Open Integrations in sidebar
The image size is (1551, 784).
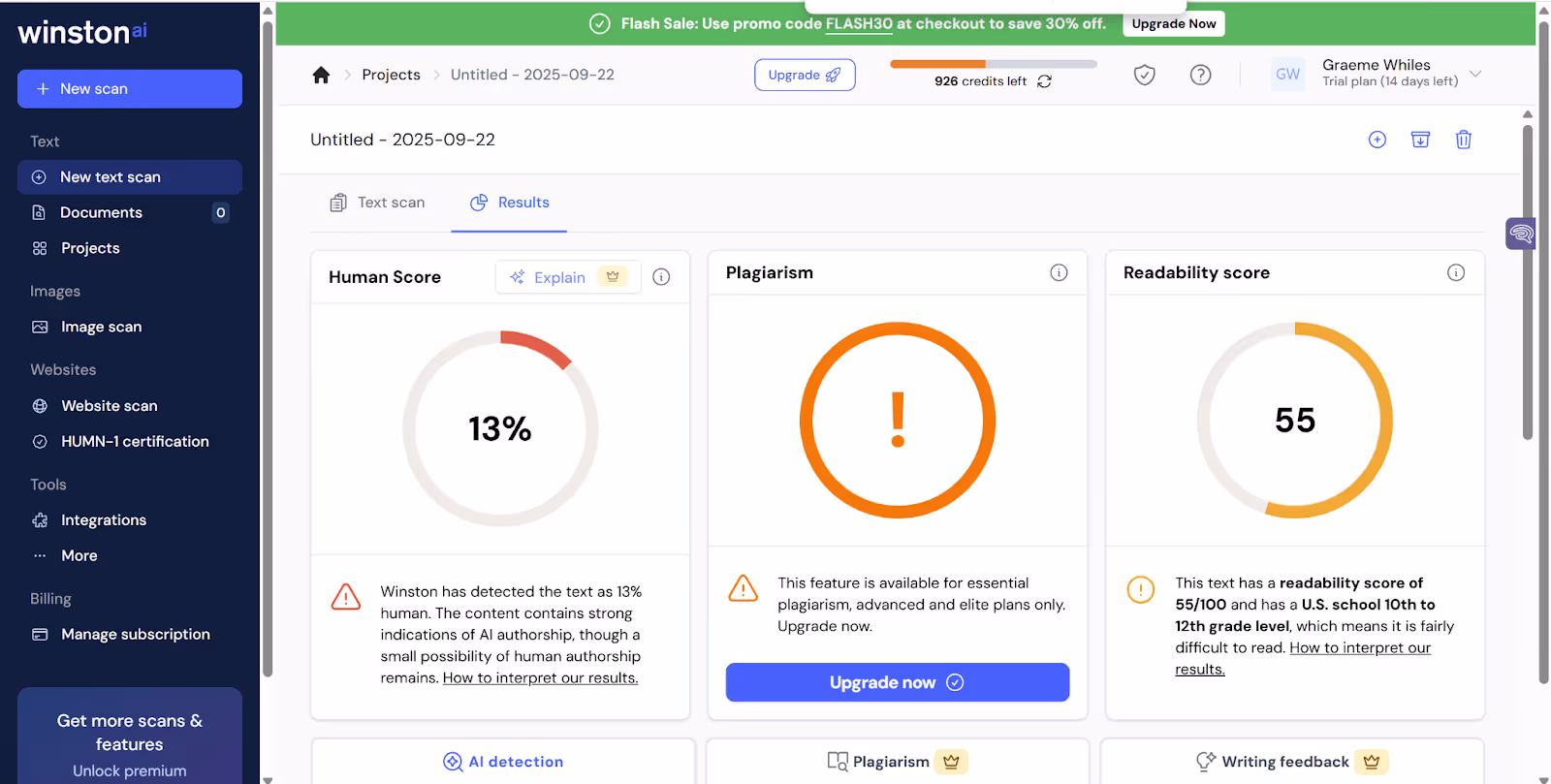point(130,520)
